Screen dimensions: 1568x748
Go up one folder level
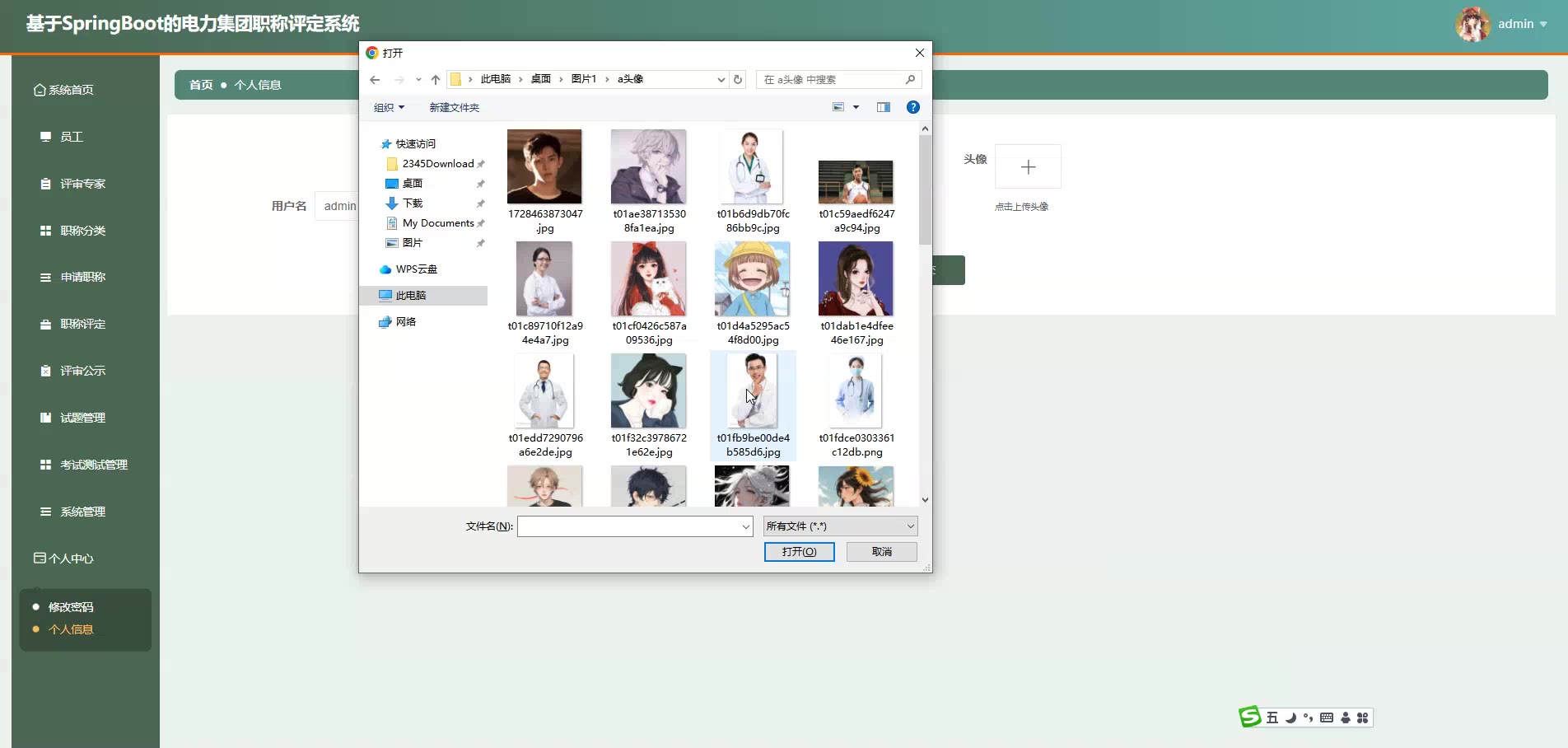436,80
